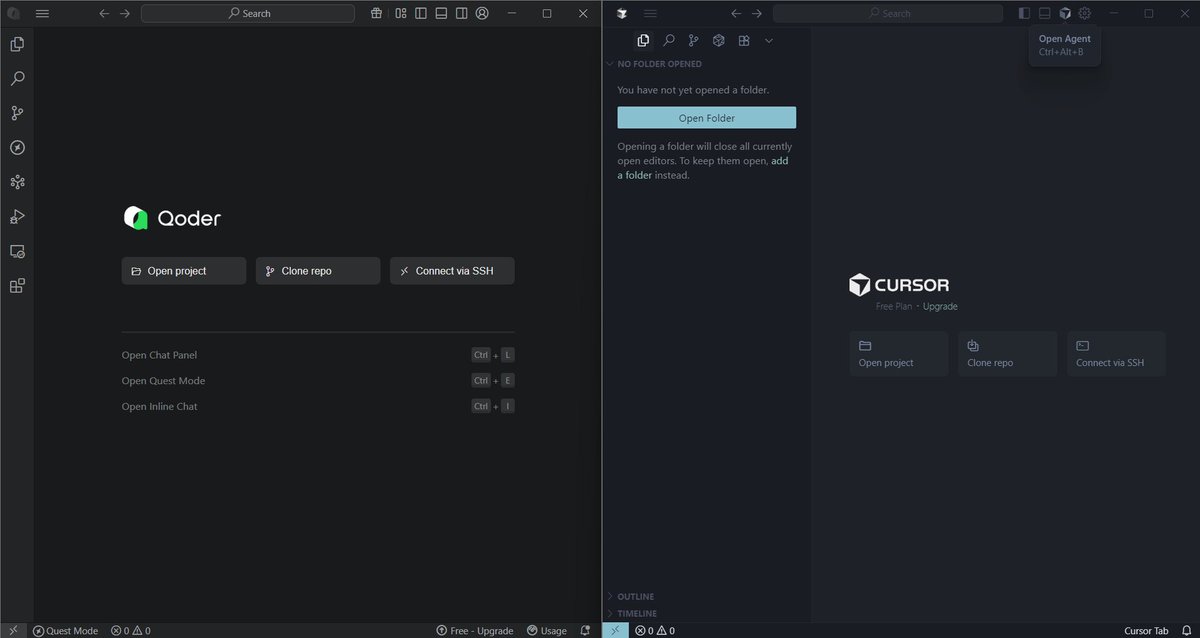Open the hamburger menu in Qoder's title bar

tap(42, 14)
